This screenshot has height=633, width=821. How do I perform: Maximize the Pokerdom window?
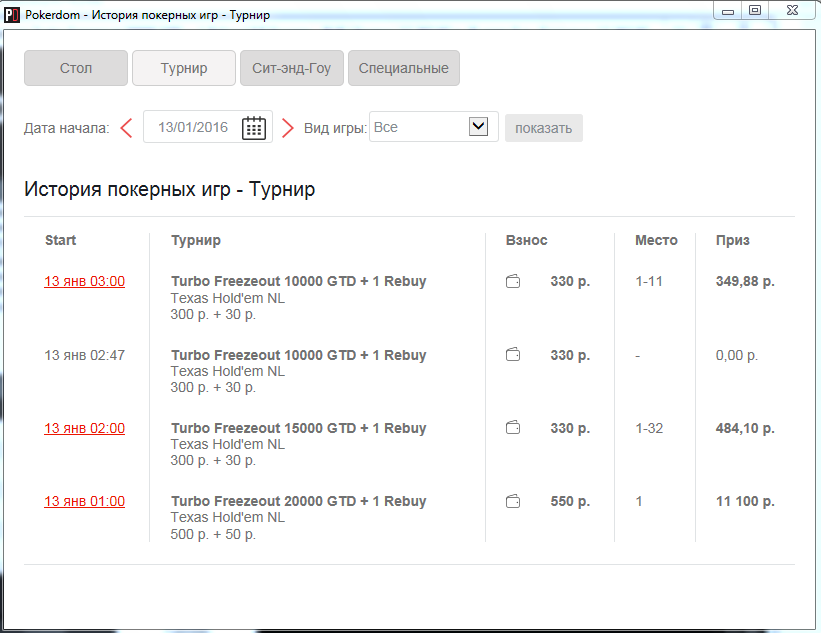tap(755, 10)
